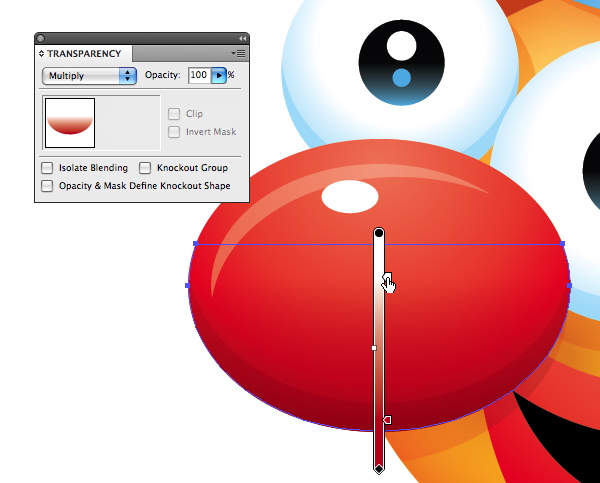The image size is (600, 483).
Task: Click the top-right corner anchor of selection
Action: coord(562,243)
